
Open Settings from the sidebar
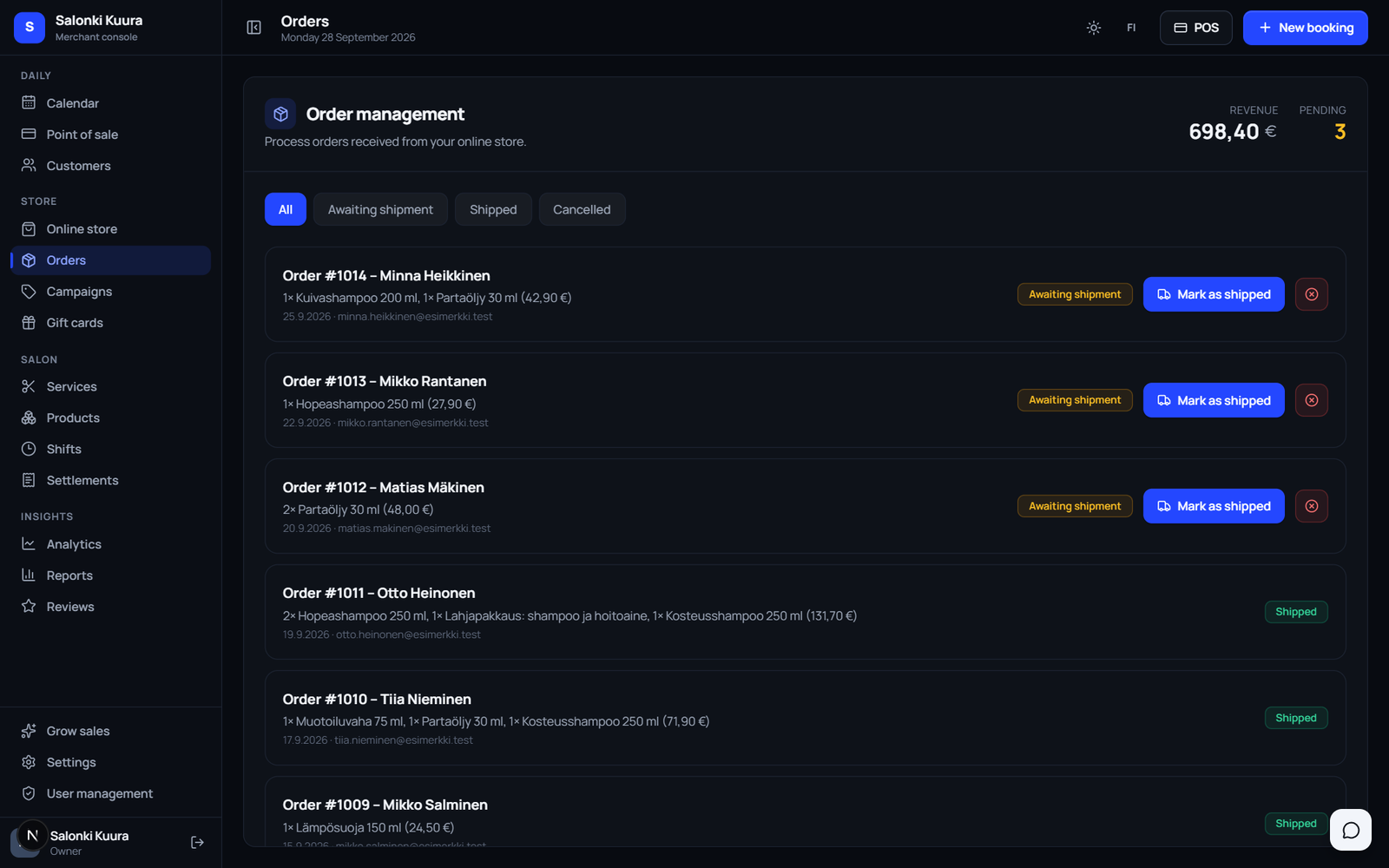tap(110, 762)
